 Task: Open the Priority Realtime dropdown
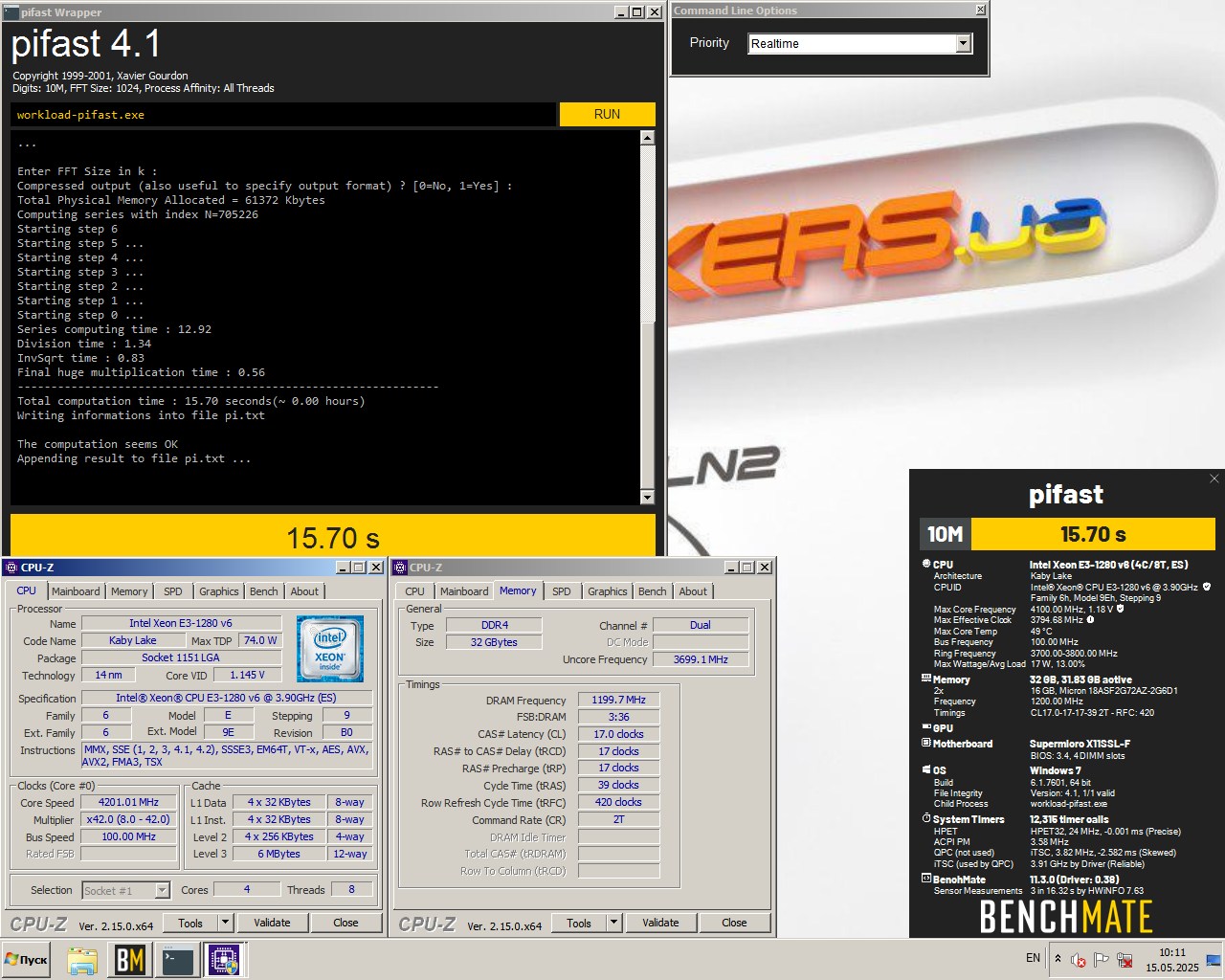pyautogui.click(x=964, y=43)
